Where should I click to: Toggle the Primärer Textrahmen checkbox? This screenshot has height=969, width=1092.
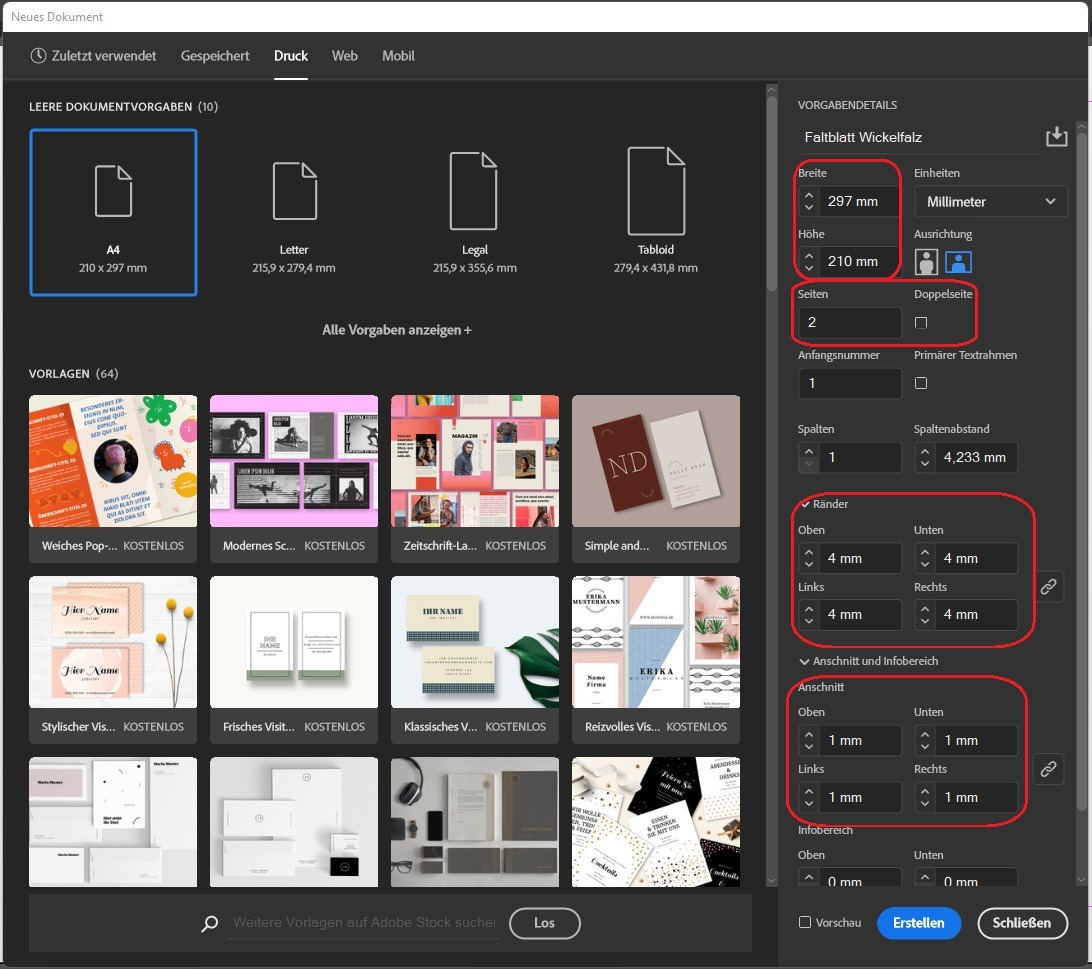[x=921, y=383]
